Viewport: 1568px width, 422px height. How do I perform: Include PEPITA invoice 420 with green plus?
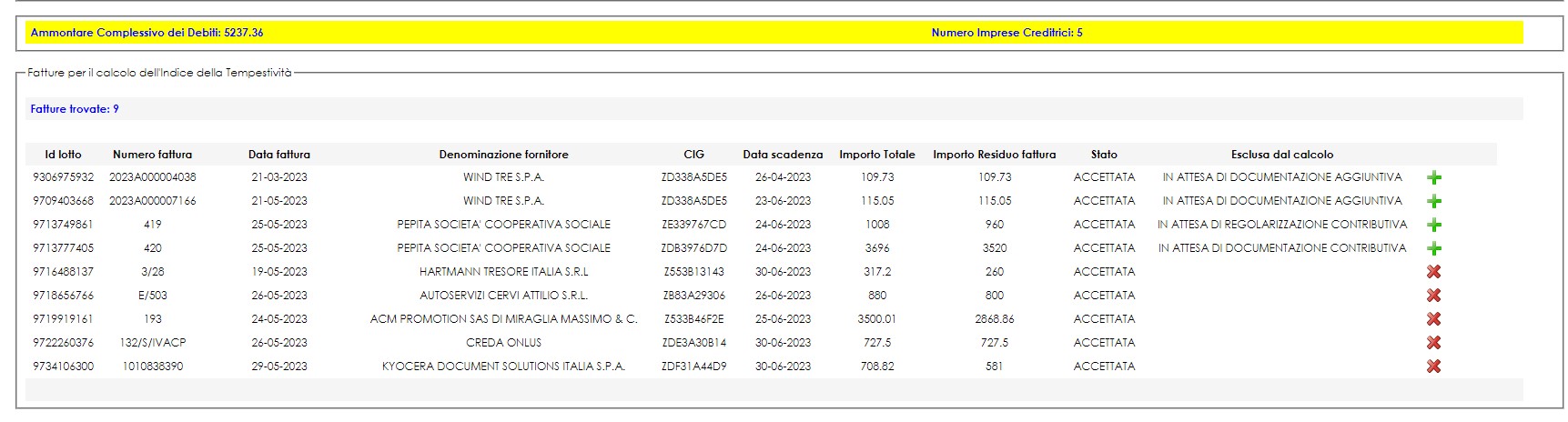(1434, 249)
